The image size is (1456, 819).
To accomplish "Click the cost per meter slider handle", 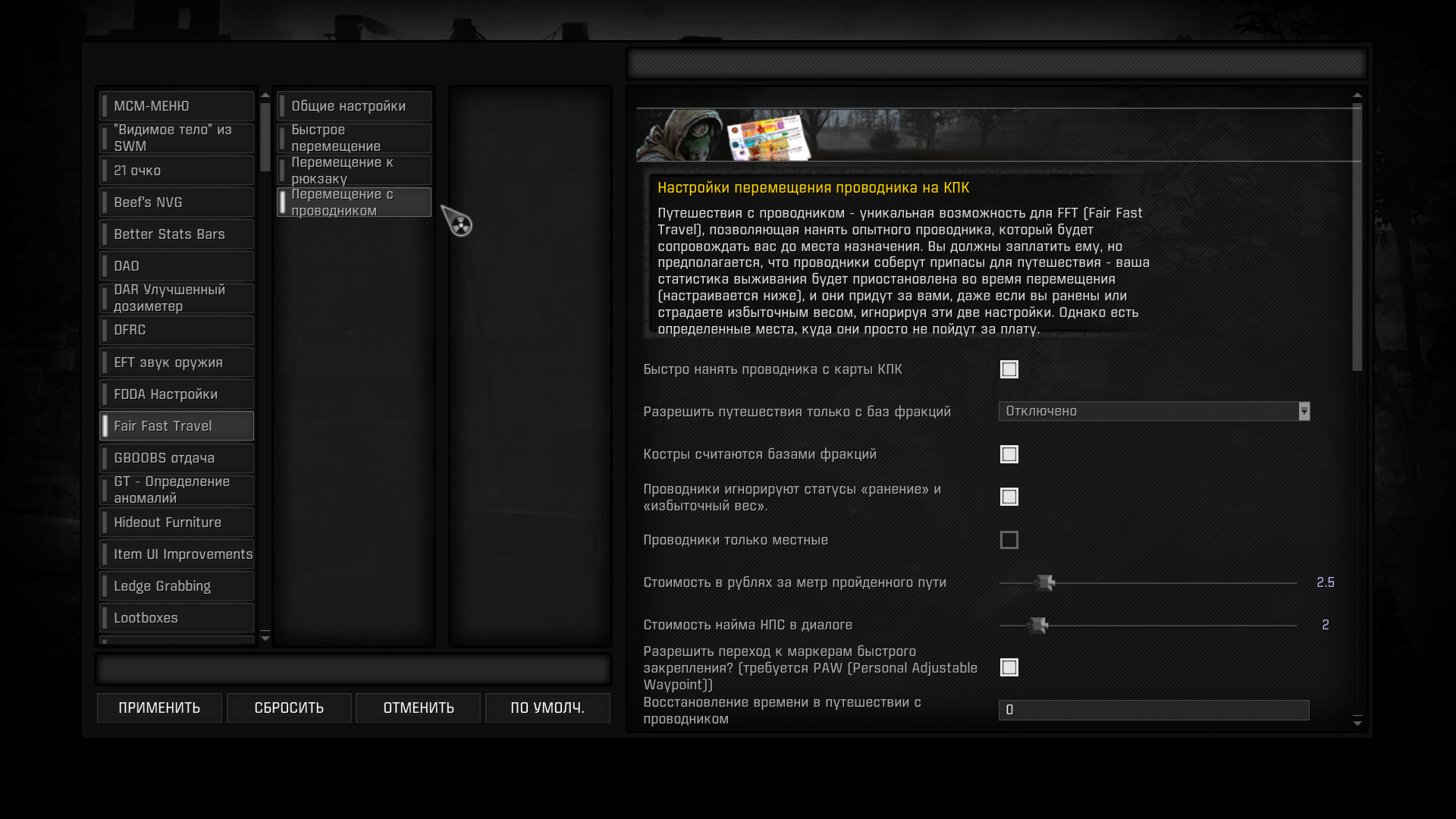I will 1045,582.
